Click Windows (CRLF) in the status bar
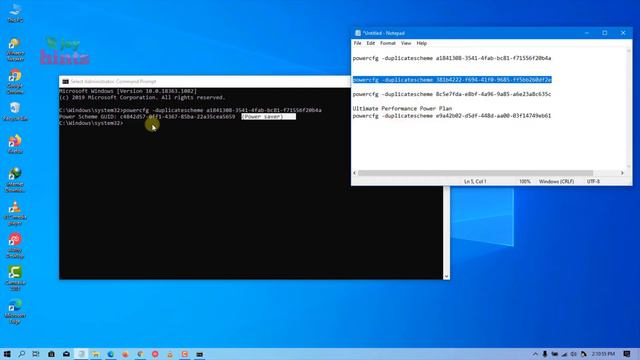This screenshot has height=360, width=640. [556, 181]
